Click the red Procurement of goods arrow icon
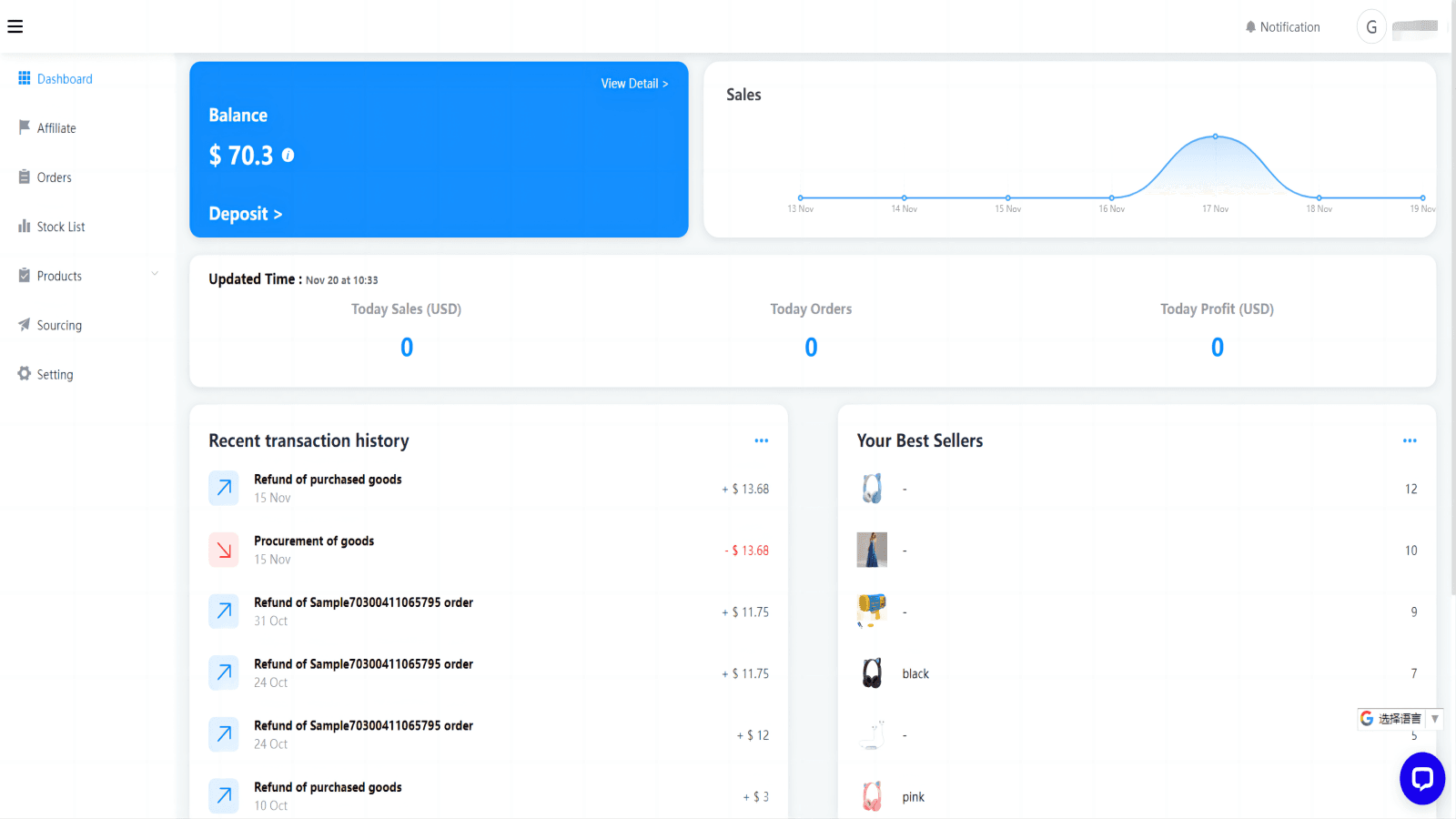This screenshot has height=819, width=1456. coord(223,550)
